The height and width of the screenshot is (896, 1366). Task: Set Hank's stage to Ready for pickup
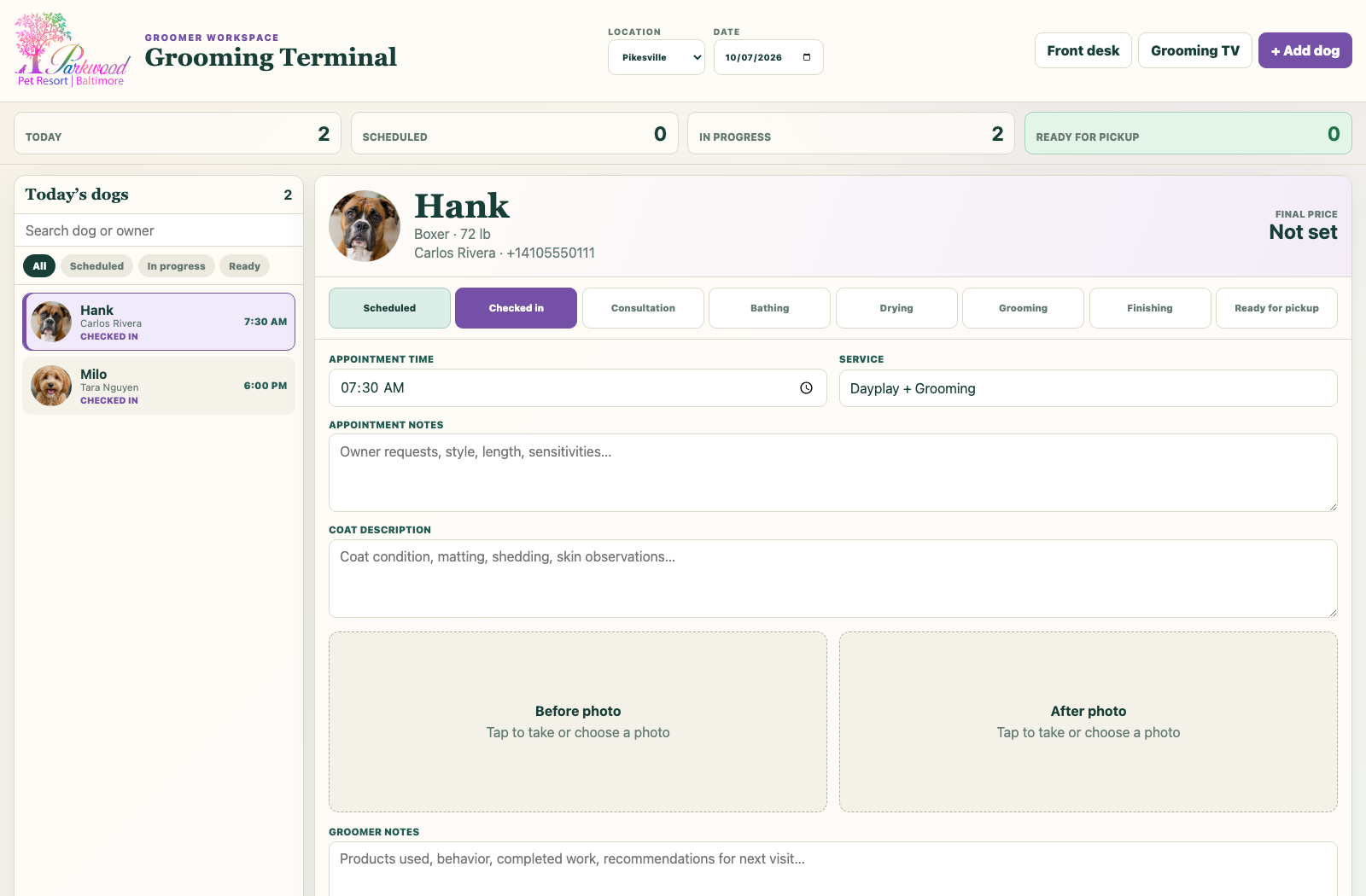coord(1276,308)
